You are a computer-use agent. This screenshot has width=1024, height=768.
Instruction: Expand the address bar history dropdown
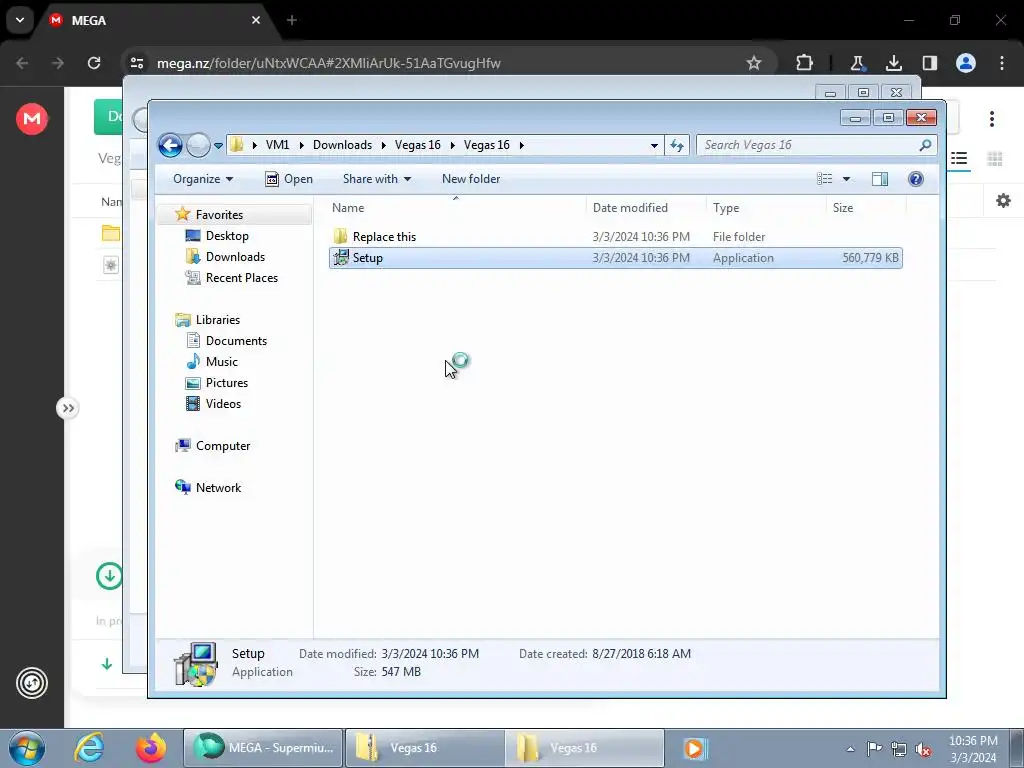click(x=654, y=146)
